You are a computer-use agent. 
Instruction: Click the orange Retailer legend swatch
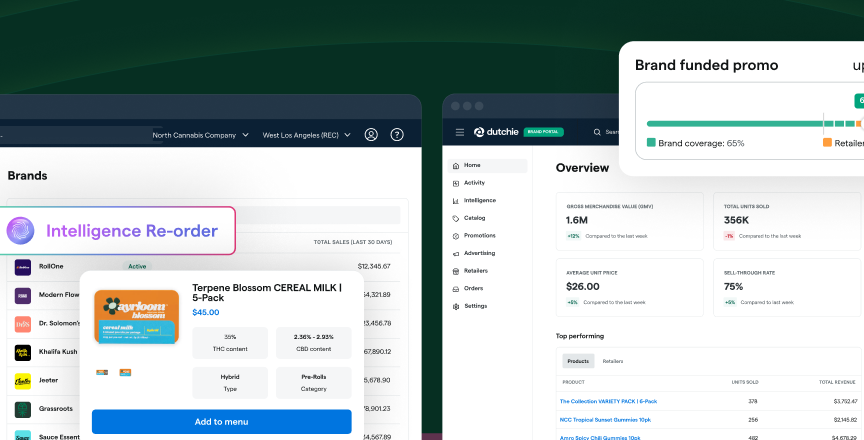[827, 143]
